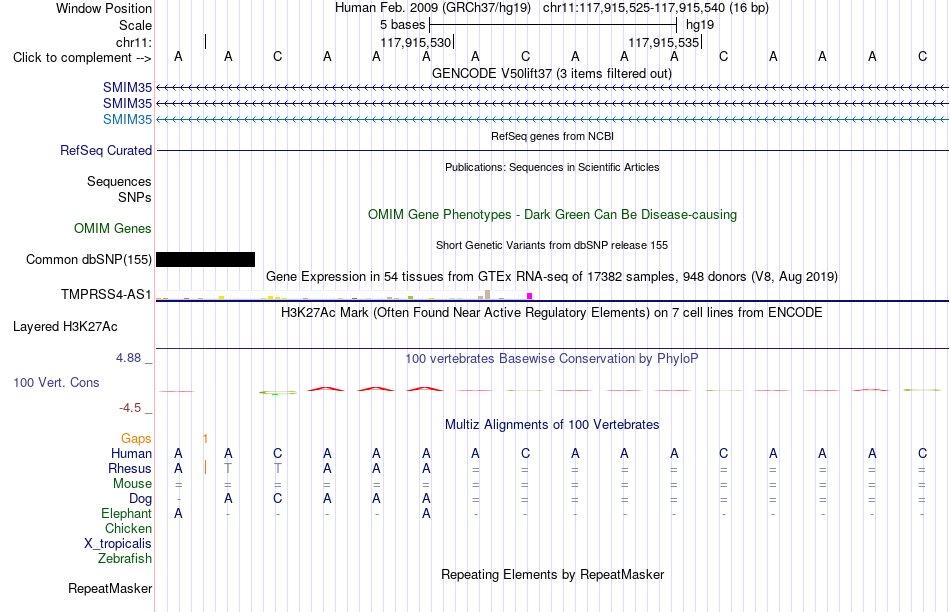The image size is (950, 612).
Task: Click the OMIM Genes track label
Action: 113,228
